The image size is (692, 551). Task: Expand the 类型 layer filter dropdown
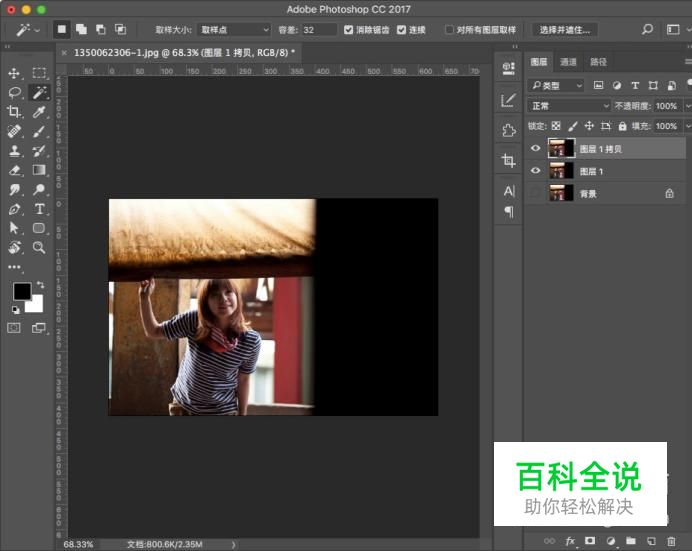click(x=556, y=86)
